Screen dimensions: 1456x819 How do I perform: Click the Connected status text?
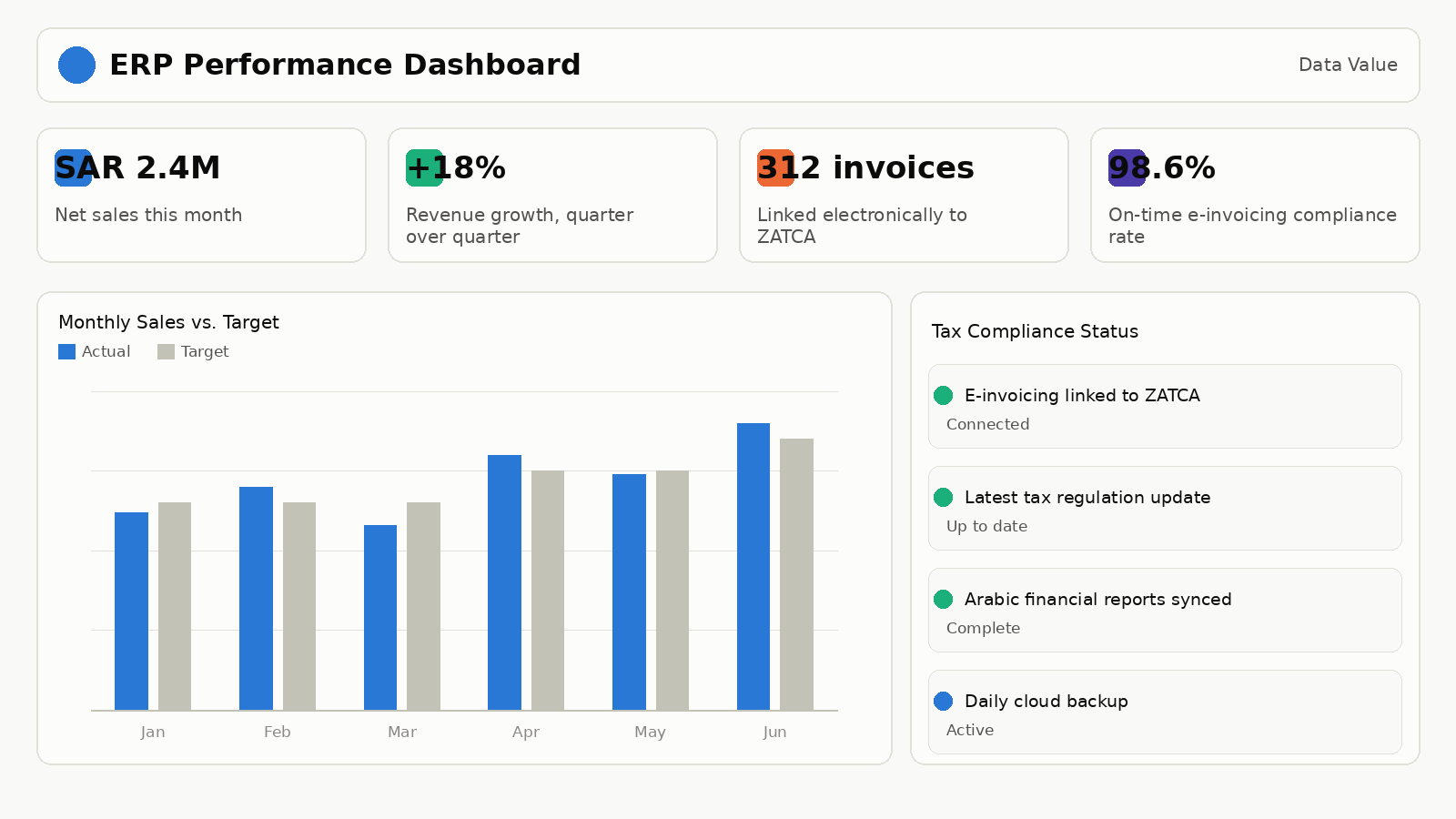[x=988, y=424]
